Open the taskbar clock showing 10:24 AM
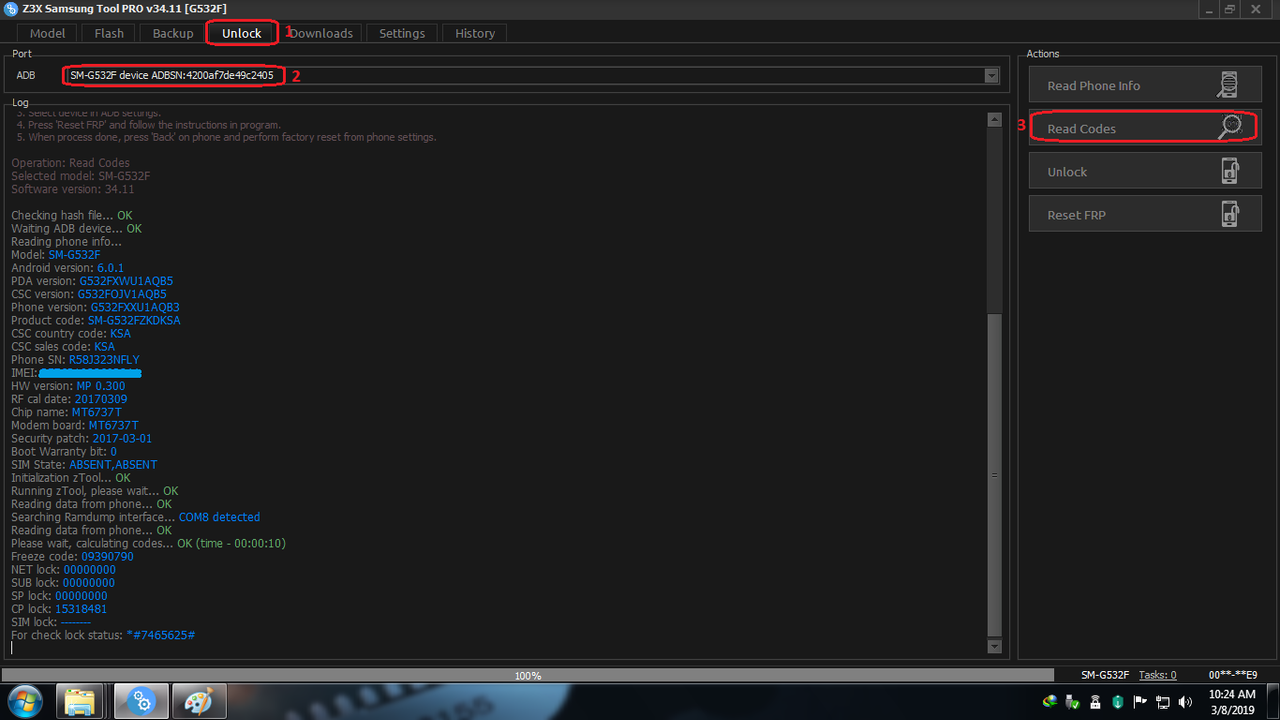Viewport: 1280px width, 720px height. pyautogui.click(x=1231, y=701)
